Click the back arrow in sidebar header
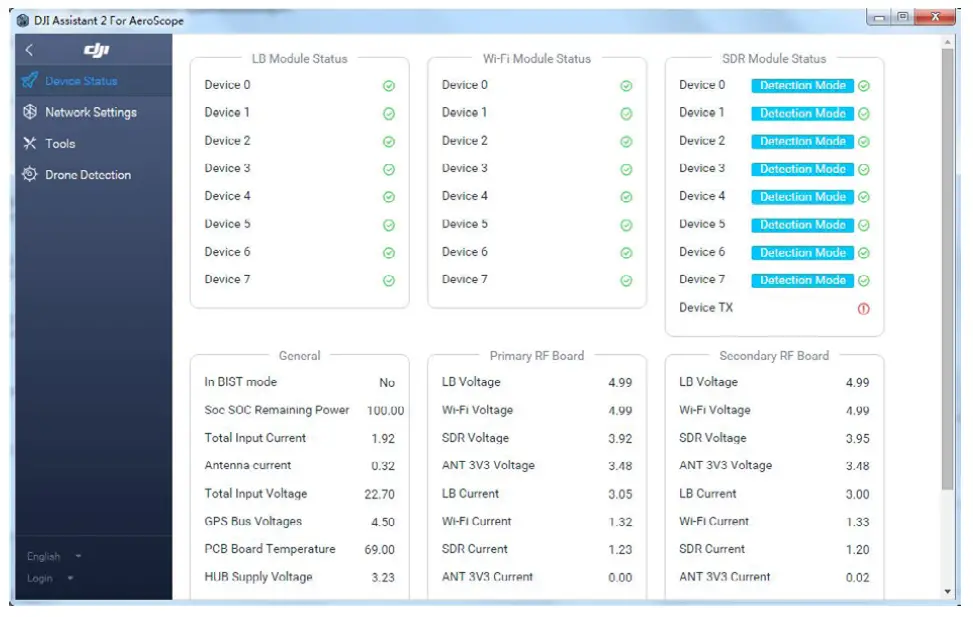 tap(29, 50)
